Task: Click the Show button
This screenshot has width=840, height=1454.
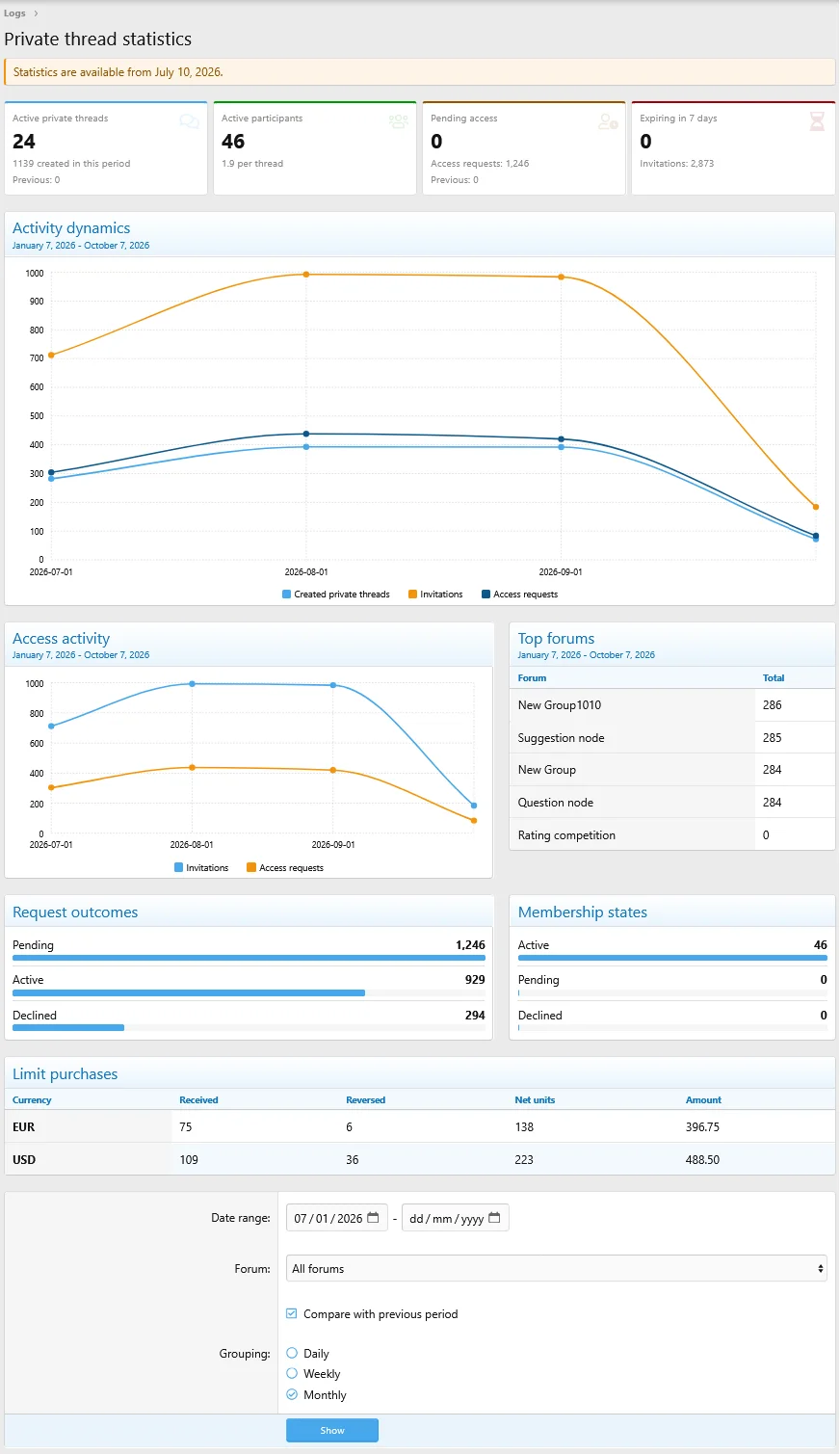Action: (332, 1430)
